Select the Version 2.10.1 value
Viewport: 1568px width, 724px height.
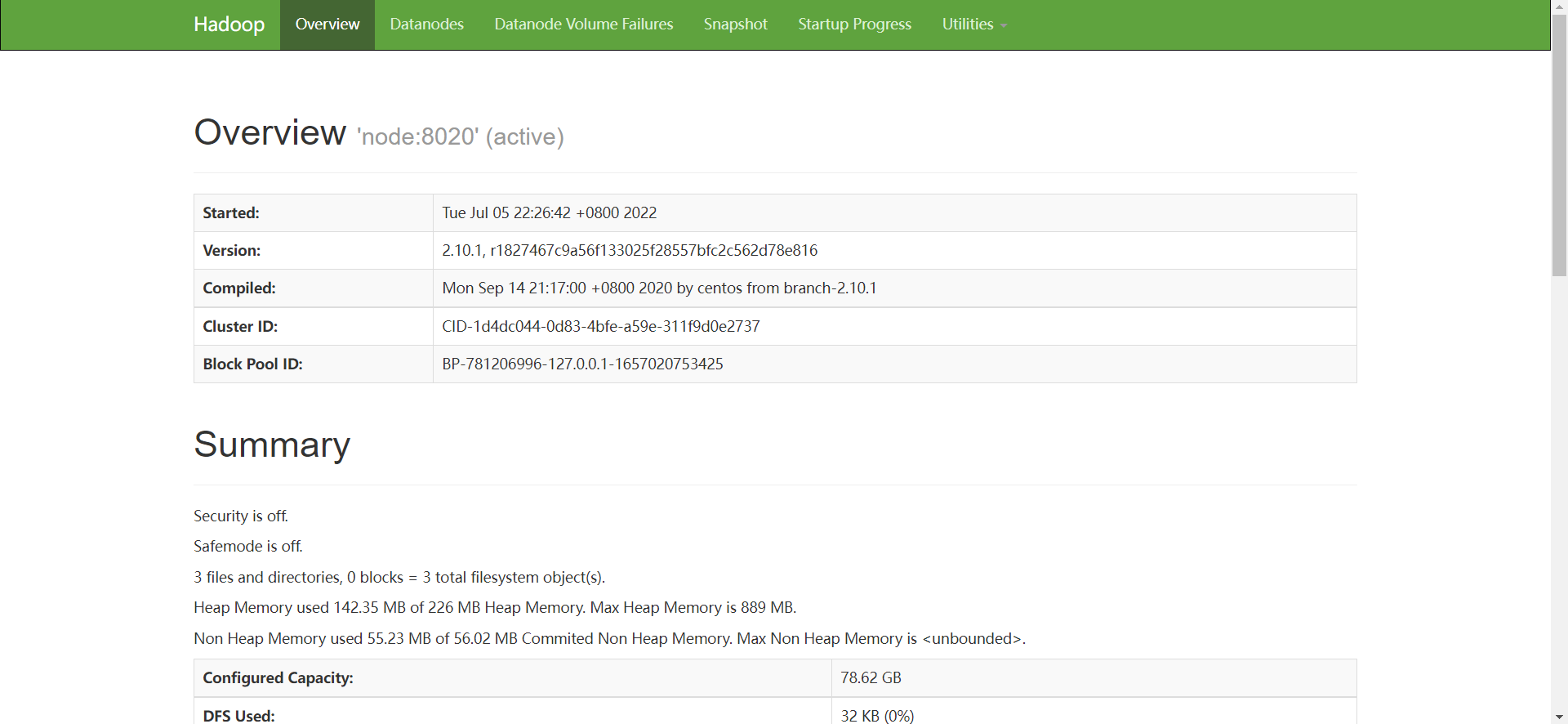pyautogui.click(x=630, y=251)
